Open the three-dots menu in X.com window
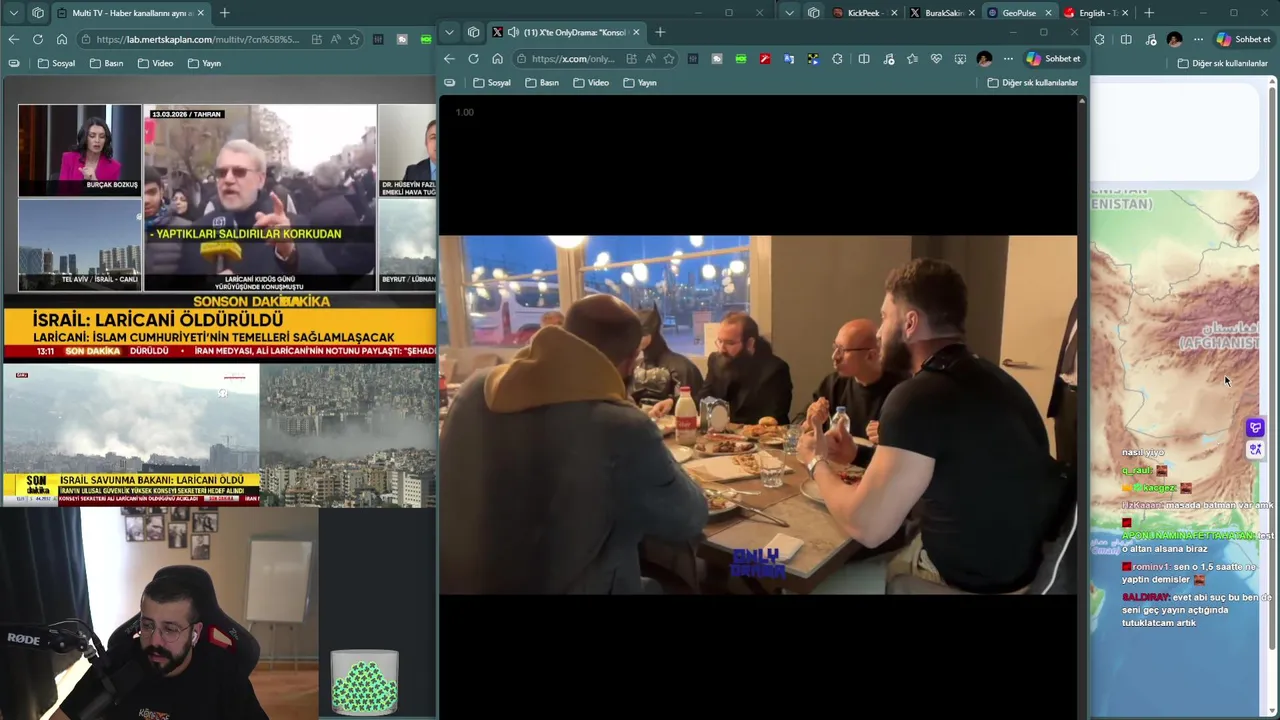The height and width of the screenshot is (720, 1280). point(1008,59)
